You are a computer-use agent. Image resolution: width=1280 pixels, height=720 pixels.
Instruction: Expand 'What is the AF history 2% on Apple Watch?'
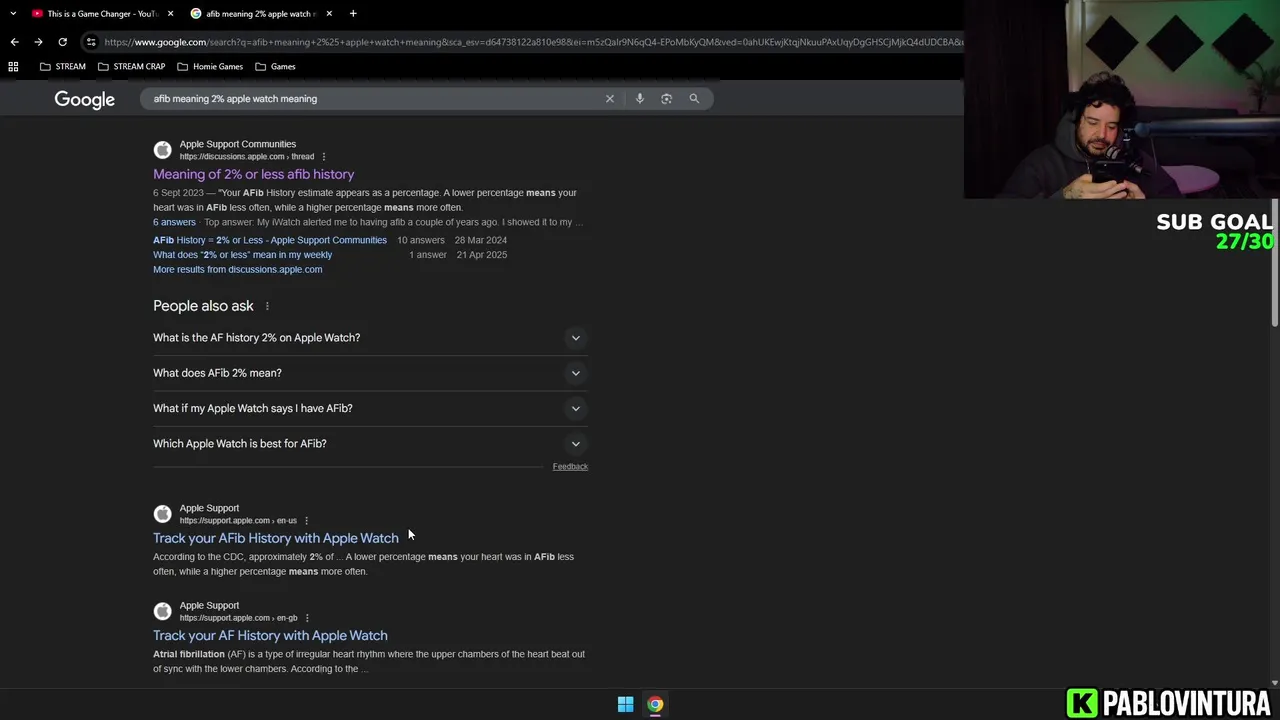click(370, 338)
